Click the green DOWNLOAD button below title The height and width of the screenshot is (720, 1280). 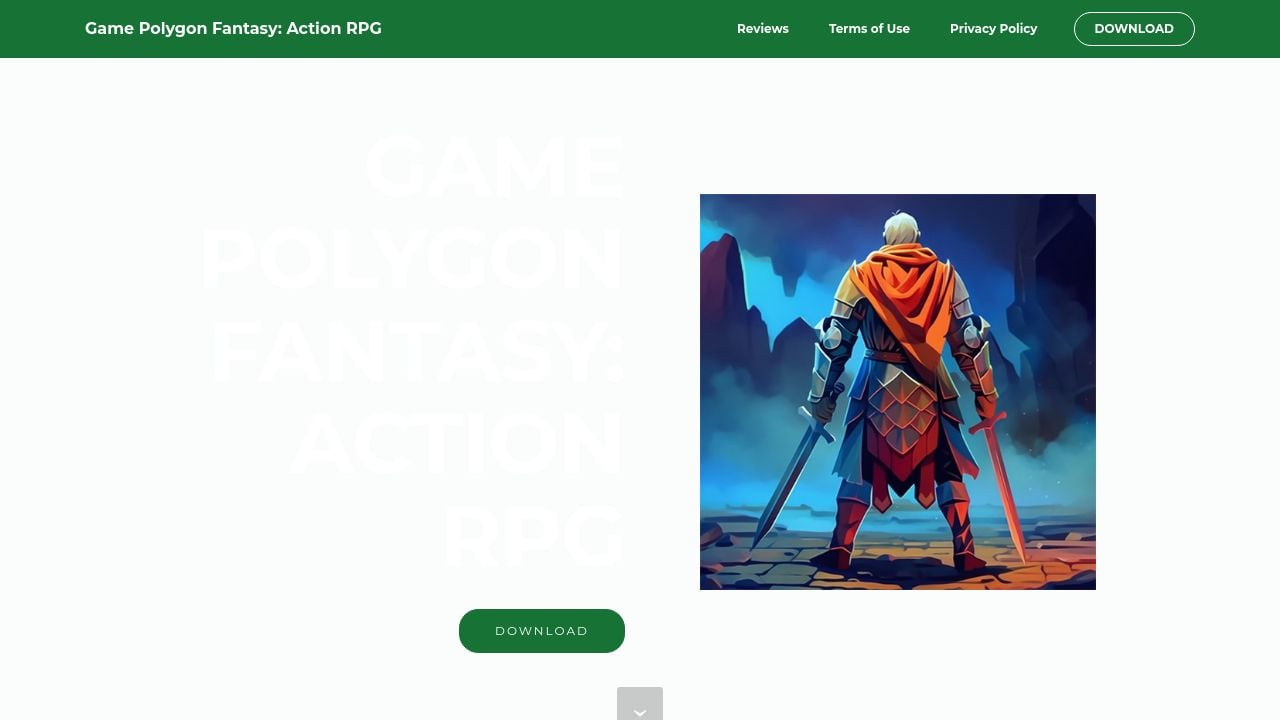(542, 631)
